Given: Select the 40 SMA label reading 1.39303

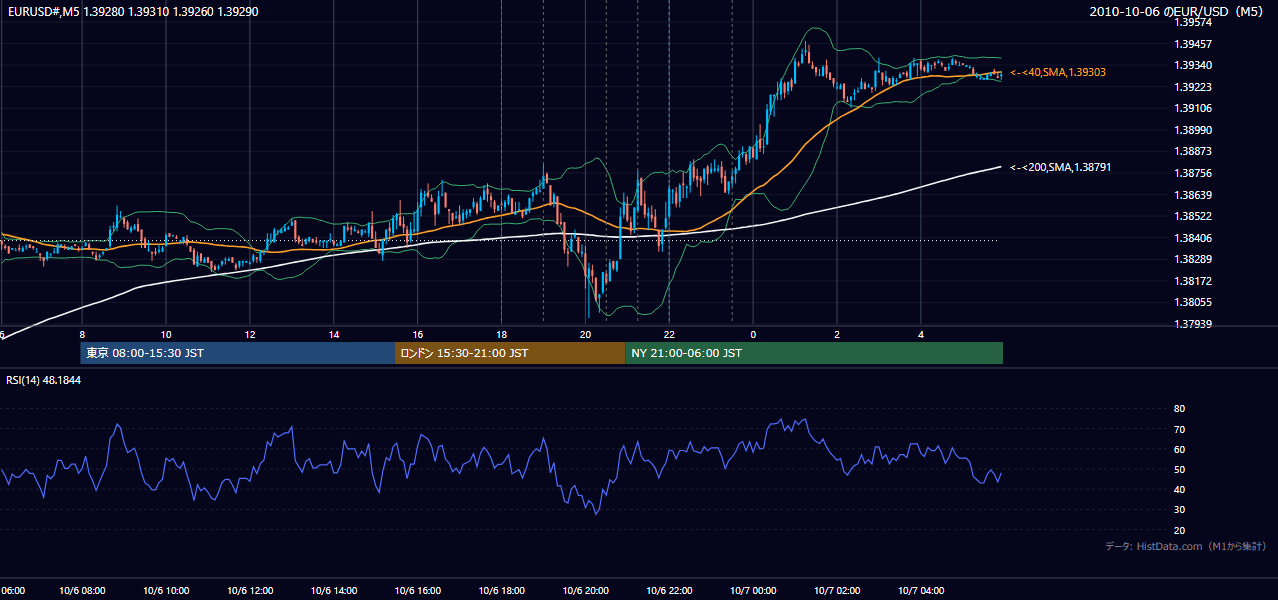Looking at the screenshot, I should click(x=1058, y=73).
